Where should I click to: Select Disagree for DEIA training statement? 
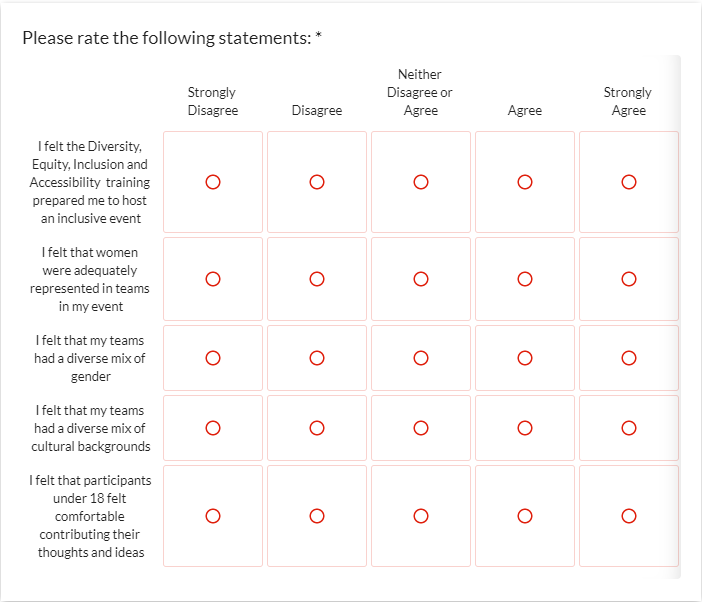[317, 182]
